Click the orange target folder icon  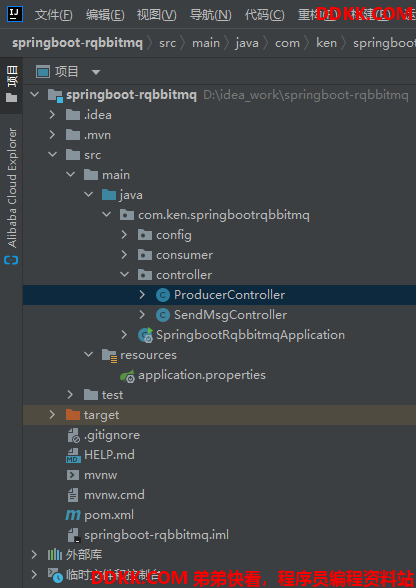point(73,415)
